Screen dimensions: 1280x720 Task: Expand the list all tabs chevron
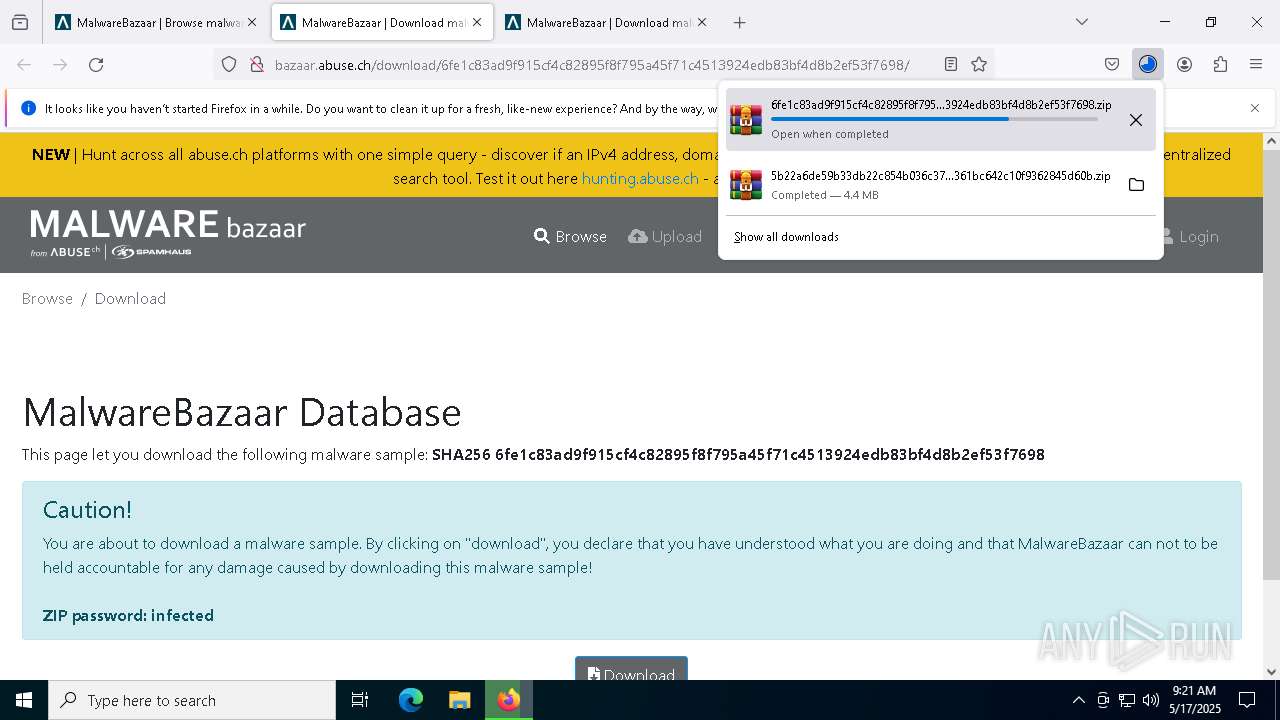pos(1081,22)
